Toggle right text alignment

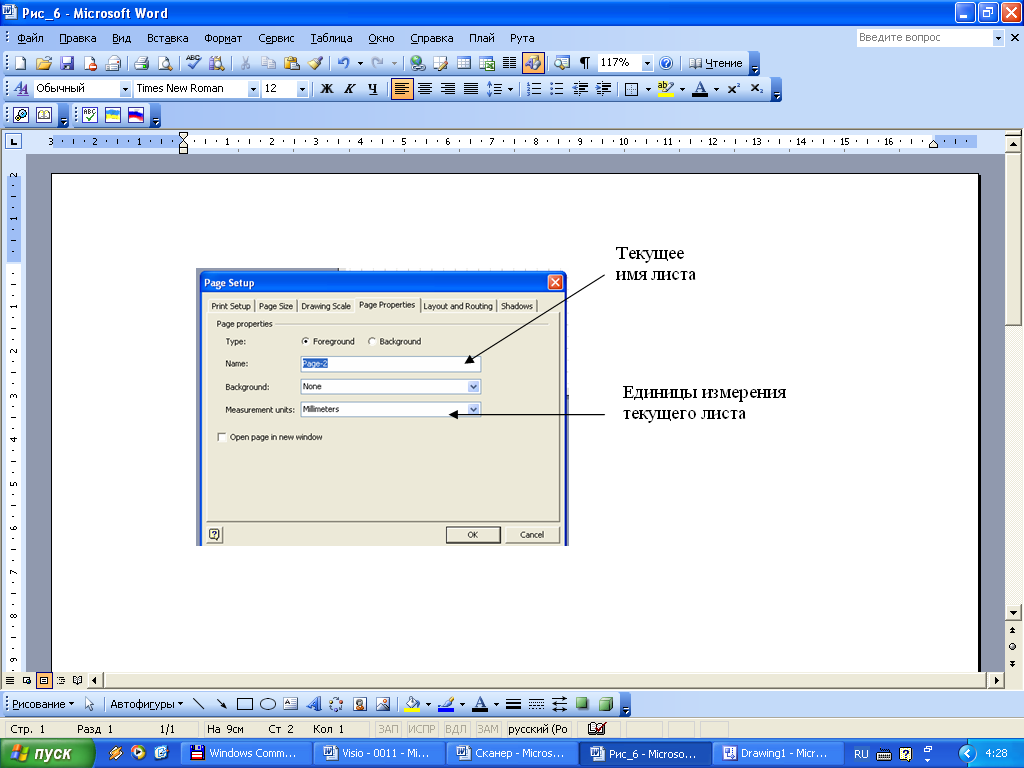pos(447,89)
